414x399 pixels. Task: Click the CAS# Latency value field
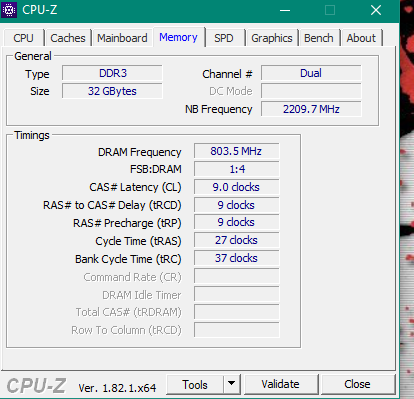236,187
